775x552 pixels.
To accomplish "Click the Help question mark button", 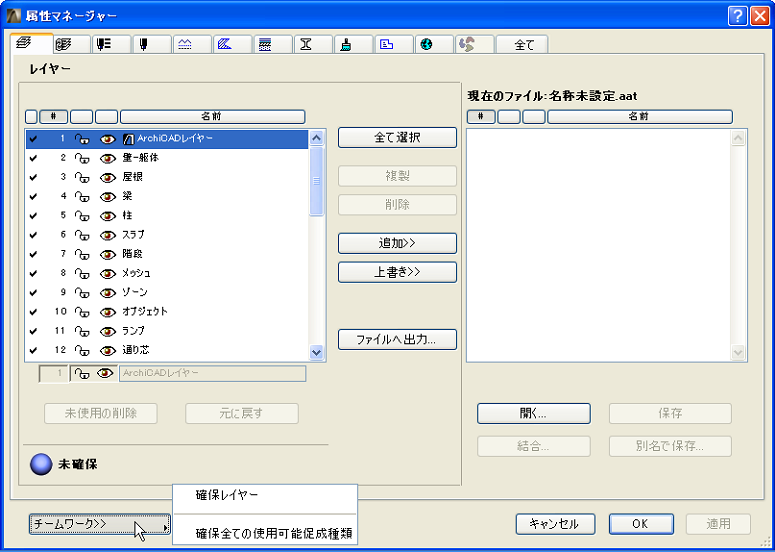I will tap(737, 17).
